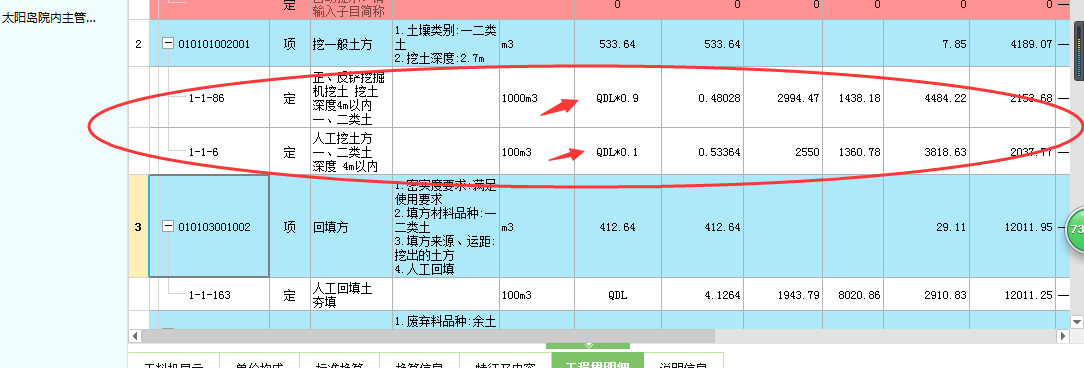Click the 8020.86 total cell
This screenshot has height=368, width=1084.
click(853, 295)
